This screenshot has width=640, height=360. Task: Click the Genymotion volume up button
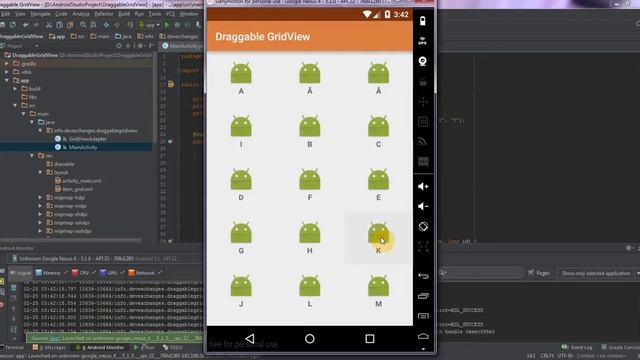pos(423,187)
